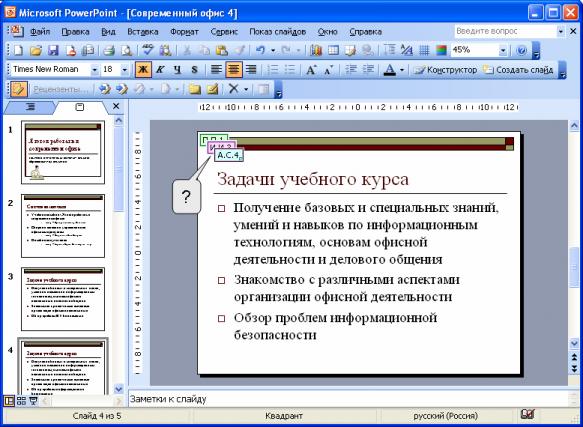Toggle text Shadow (S) formatting
Image resolution: width=583 pixels, height=427 pixels.
click(194, 70)
